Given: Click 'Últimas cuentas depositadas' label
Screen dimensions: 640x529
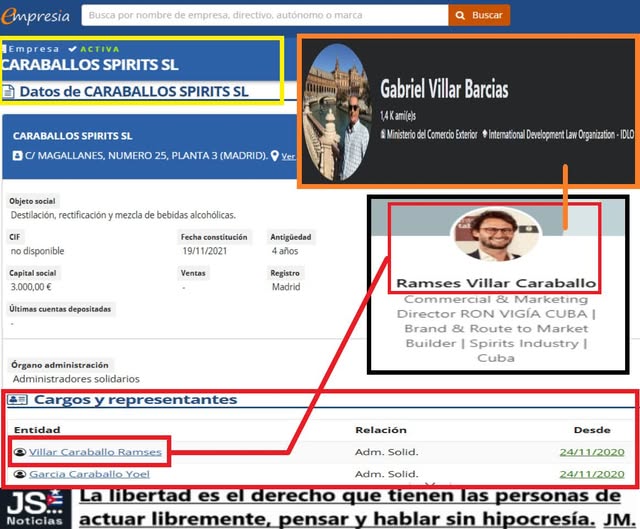Looking at the screenshot, I should (x=60, y=309).
